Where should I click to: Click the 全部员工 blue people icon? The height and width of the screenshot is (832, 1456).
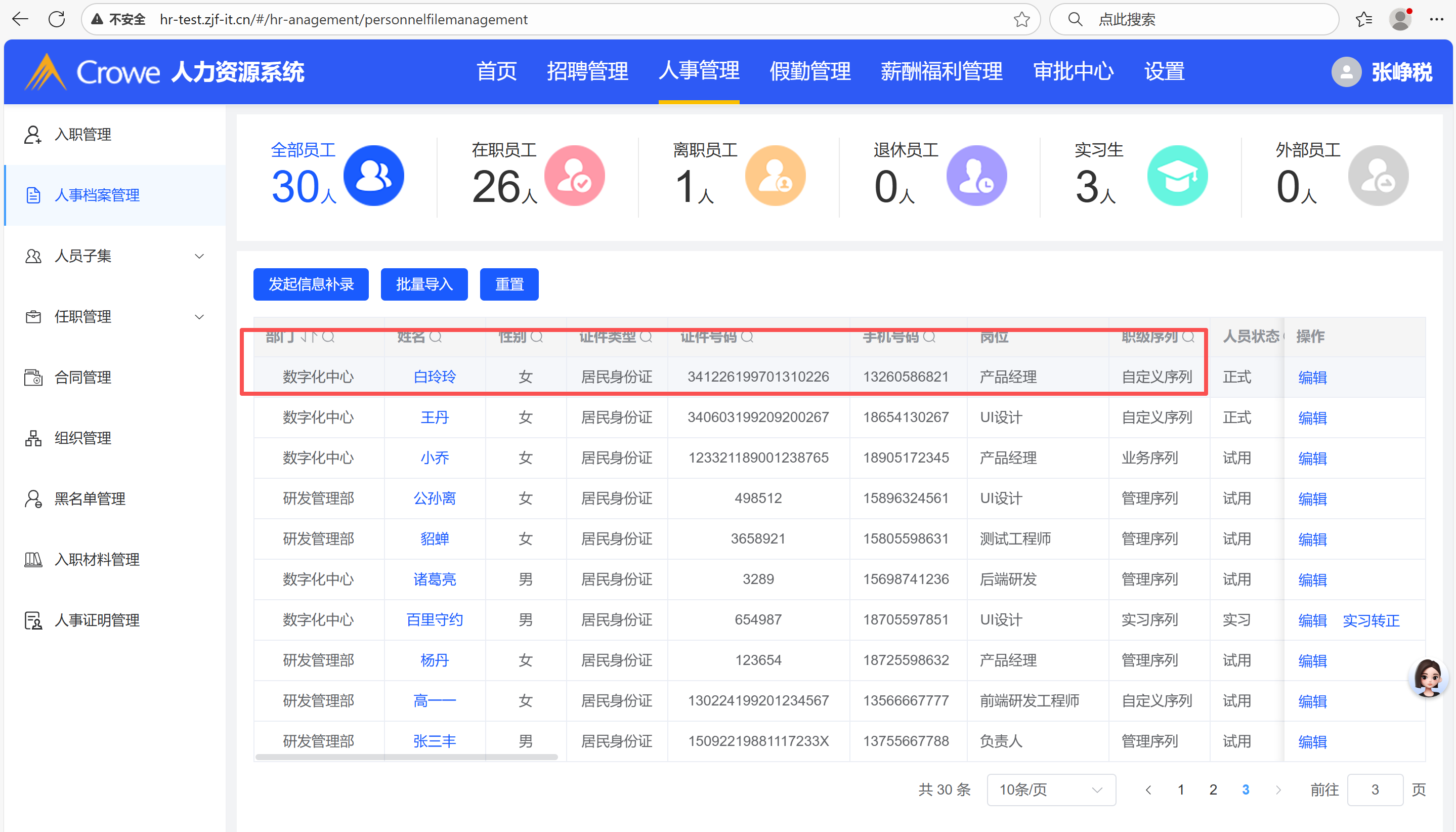coord(373,176)
